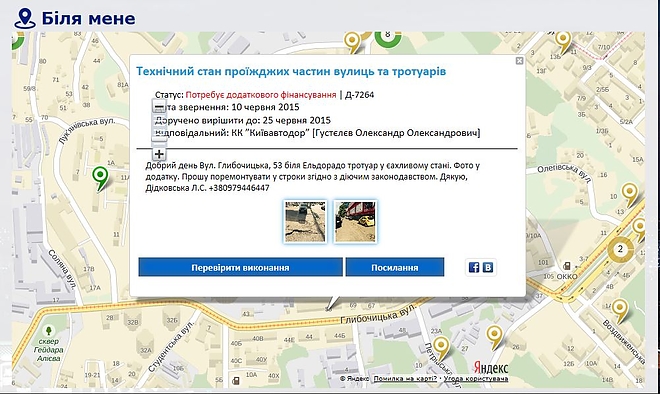
Task: Zoom out map with minus button
Action: pyautogui.click(x=159, y=107)
